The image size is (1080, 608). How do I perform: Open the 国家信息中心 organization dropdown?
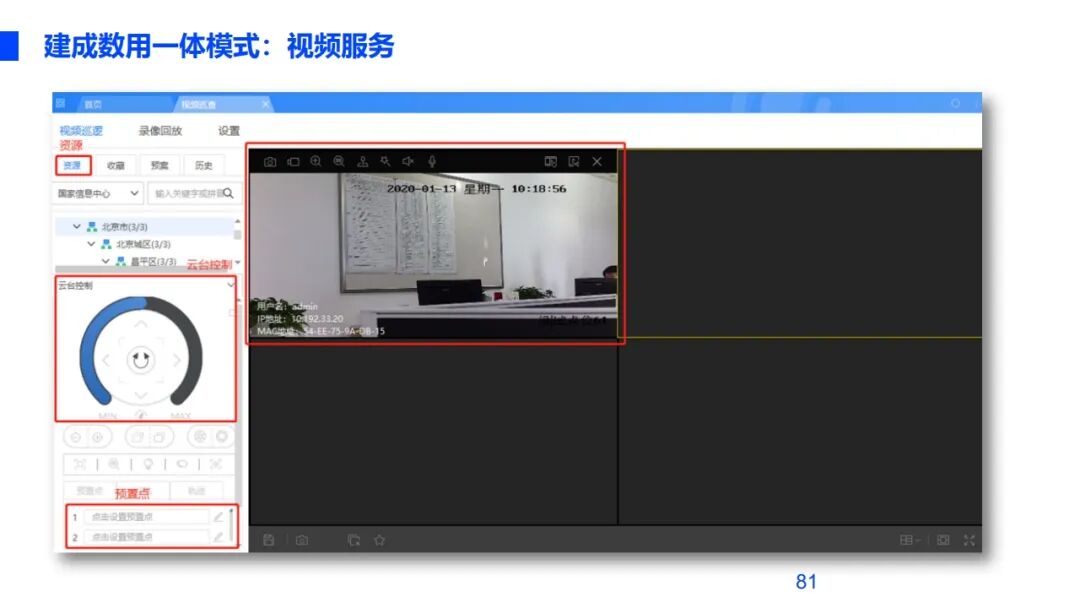click(98, 193)
